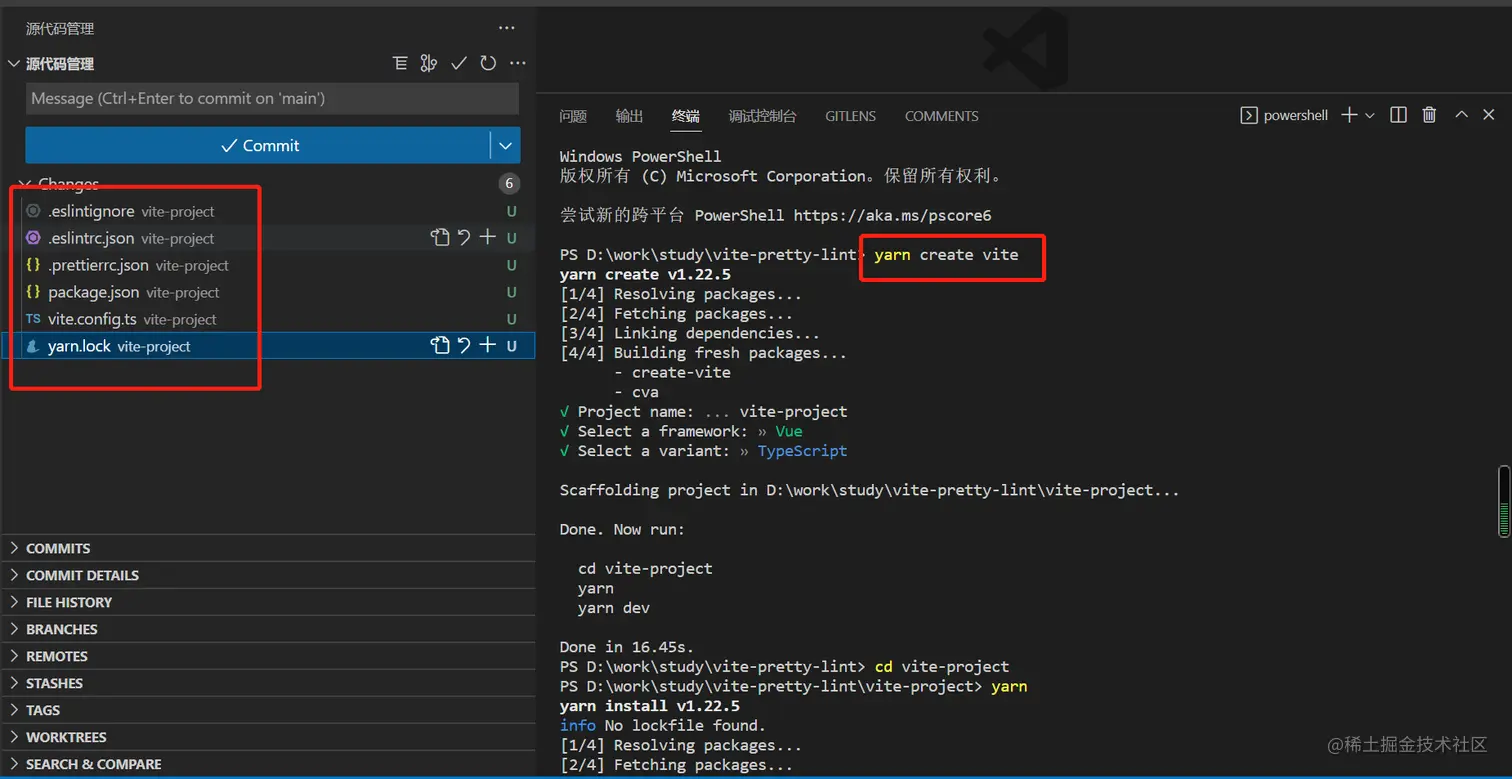Click the untracked U status of vite.config.ts
Screen dimensions: 1512x779
(x=511, y=319)
